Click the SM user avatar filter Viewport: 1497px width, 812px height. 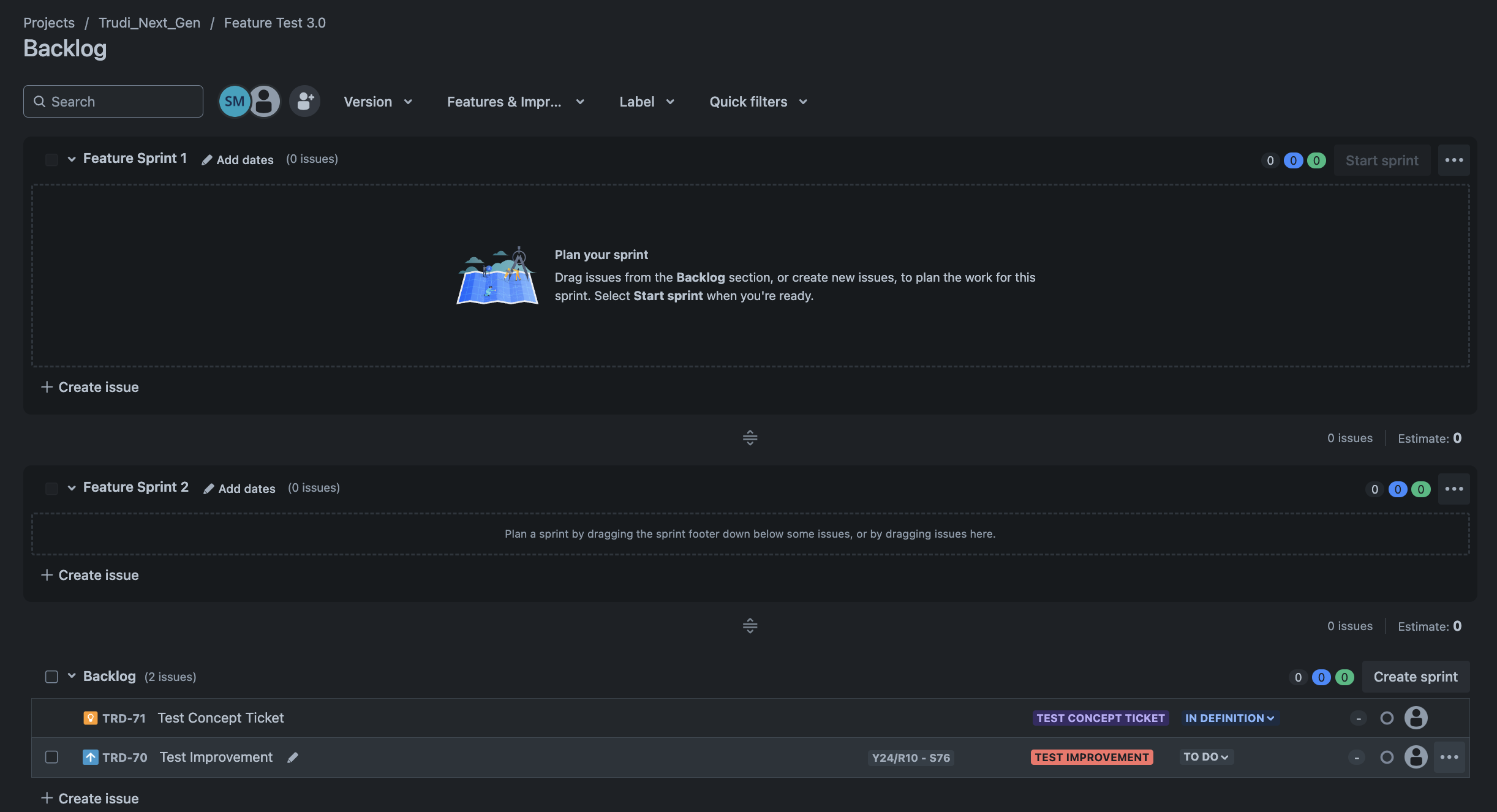(x=234, y=102)
